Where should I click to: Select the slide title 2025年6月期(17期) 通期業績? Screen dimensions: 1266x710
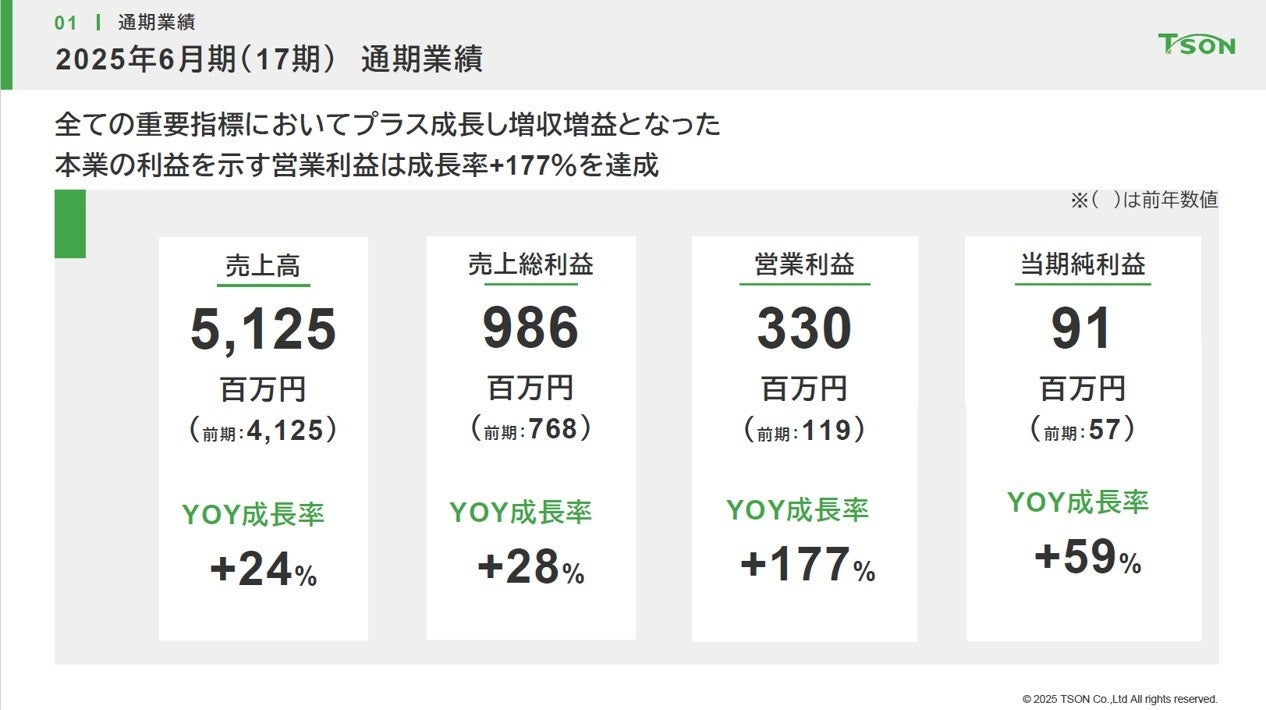(269, 60)
